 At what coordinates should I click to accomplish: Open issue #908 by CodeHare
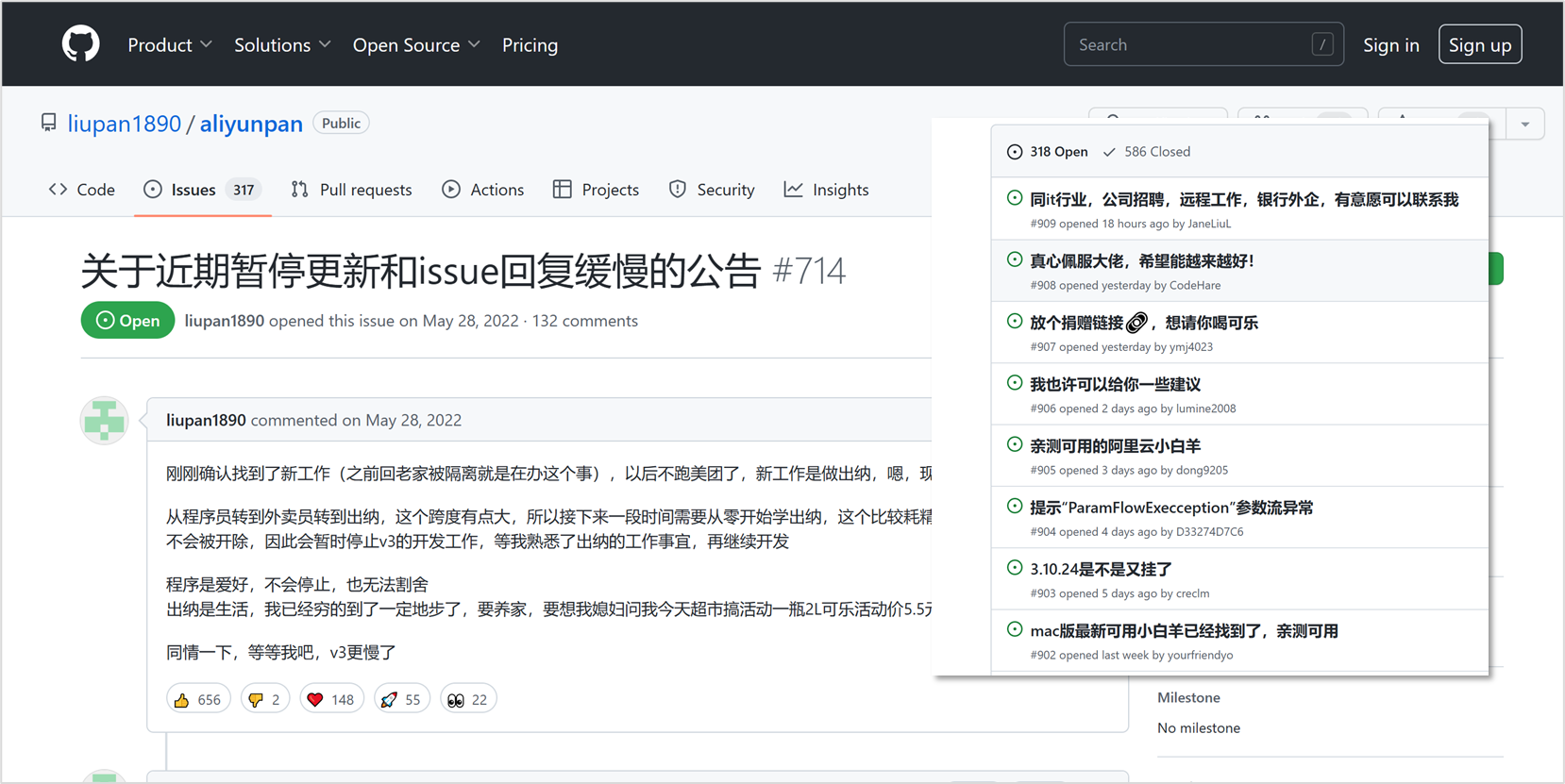(1141, 261)
